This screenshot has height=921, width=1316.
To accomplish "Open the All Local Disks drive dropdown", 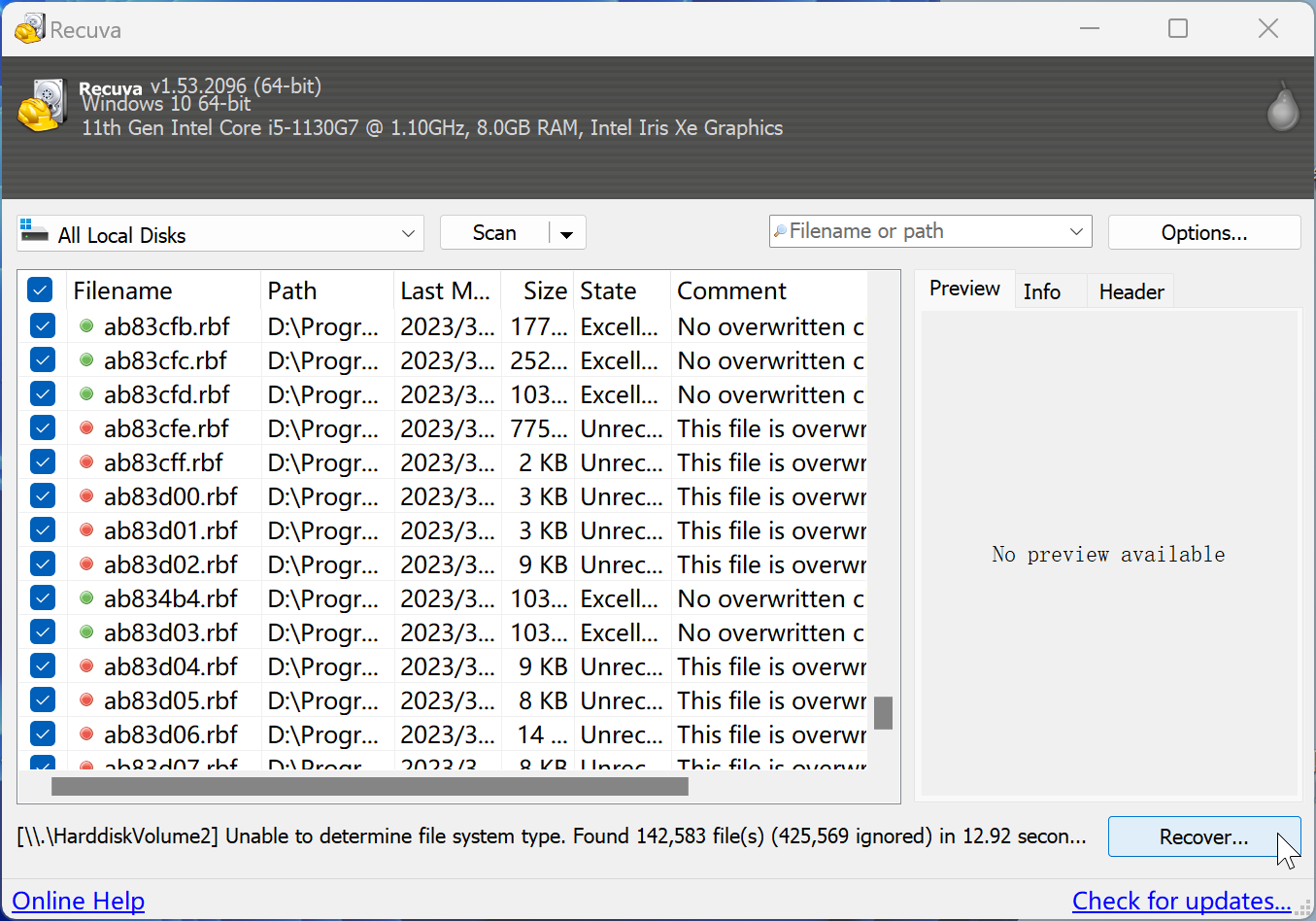I will tap(408, 233).
